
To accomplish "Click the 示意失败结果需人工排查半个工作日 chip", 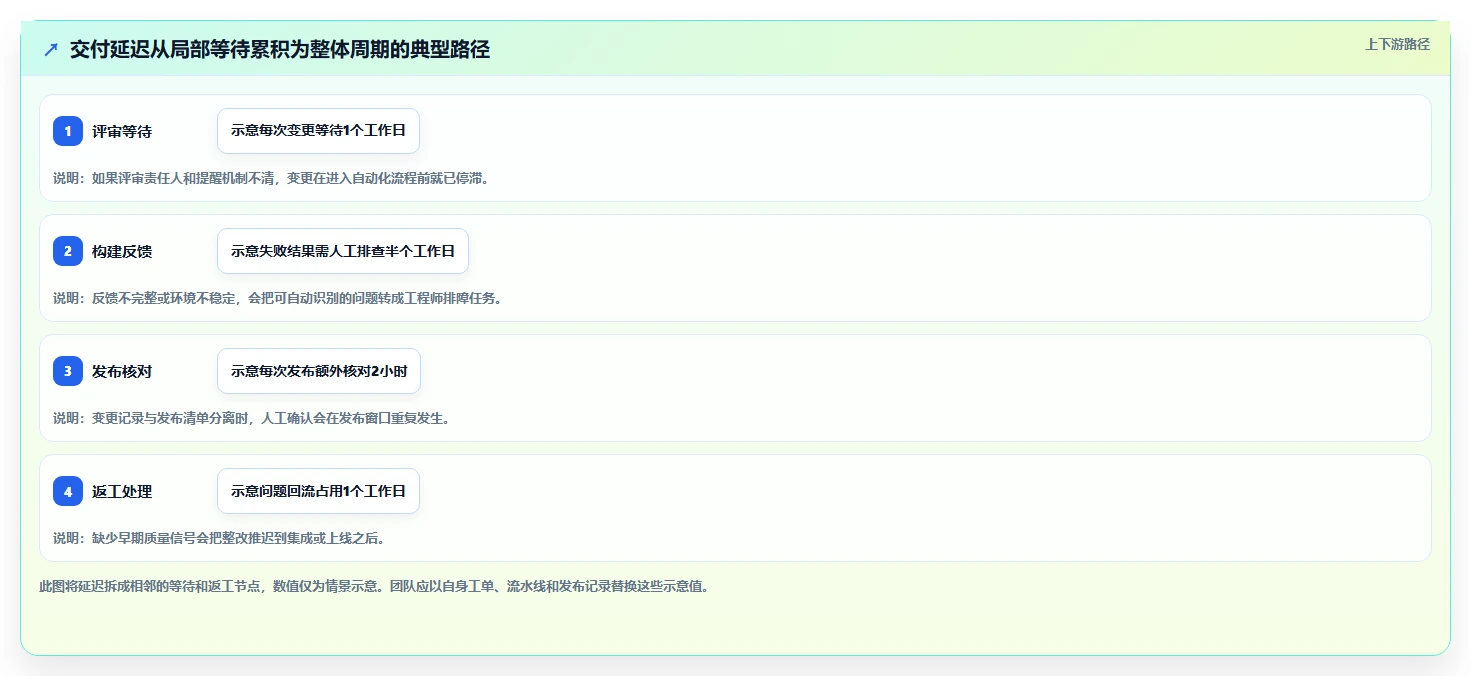I will [x=343, y=251].
